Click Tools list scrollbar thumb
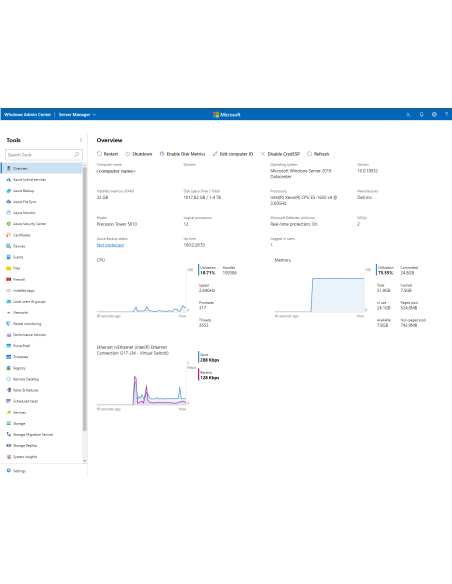The image size is (452, 584). (x=85, y=299)
